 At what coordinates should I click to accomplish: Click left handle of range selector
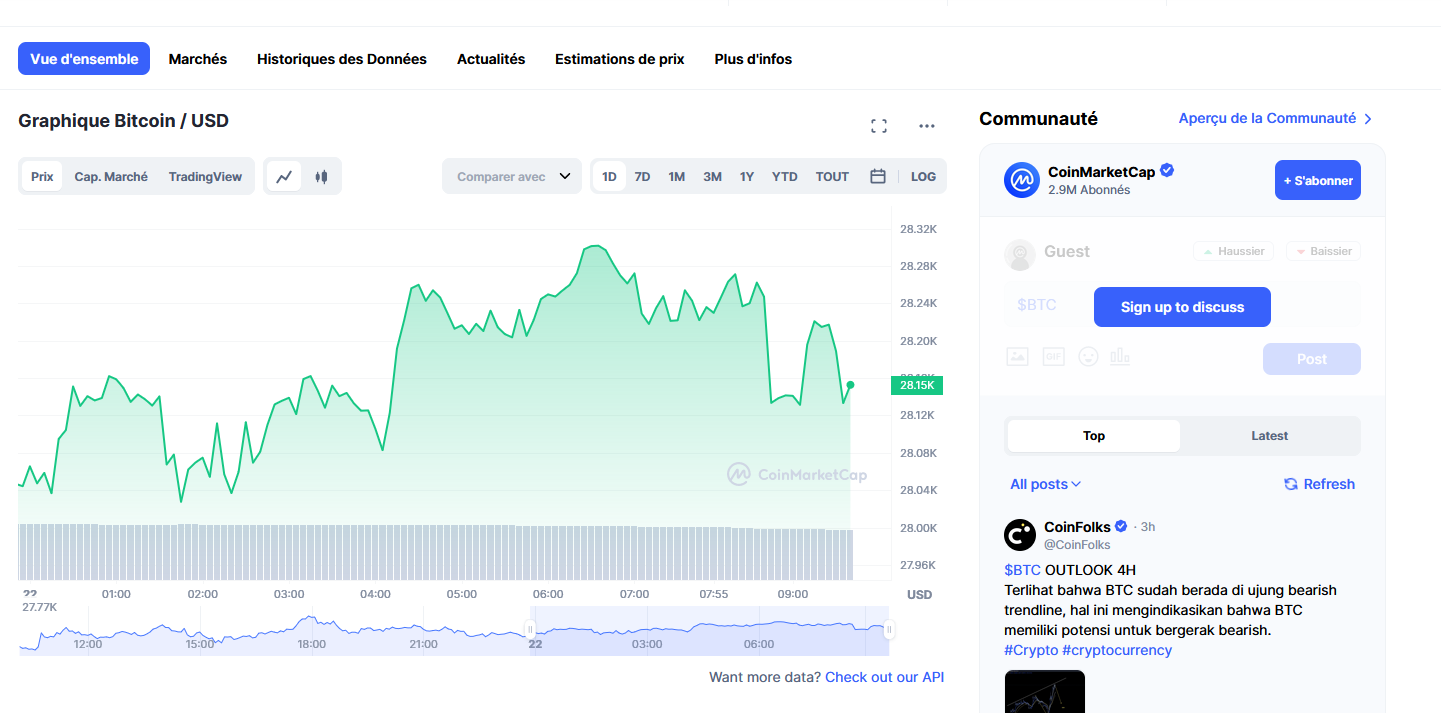530,629
